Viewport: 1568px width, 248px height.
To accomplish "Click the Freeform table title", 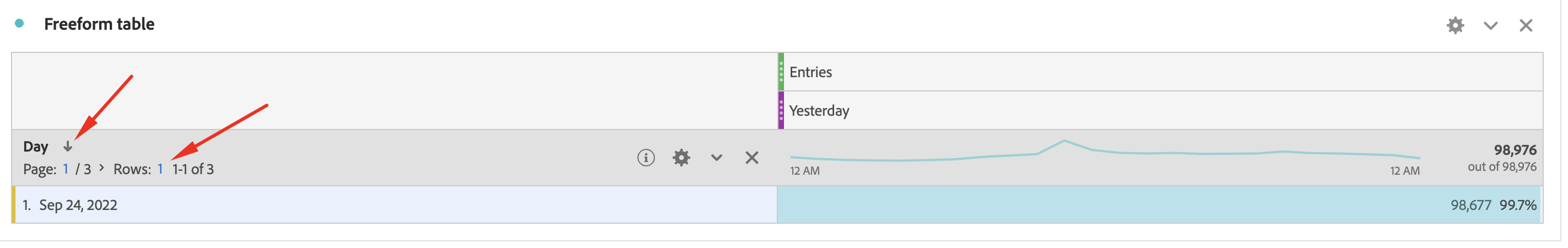I will (99, 24).
